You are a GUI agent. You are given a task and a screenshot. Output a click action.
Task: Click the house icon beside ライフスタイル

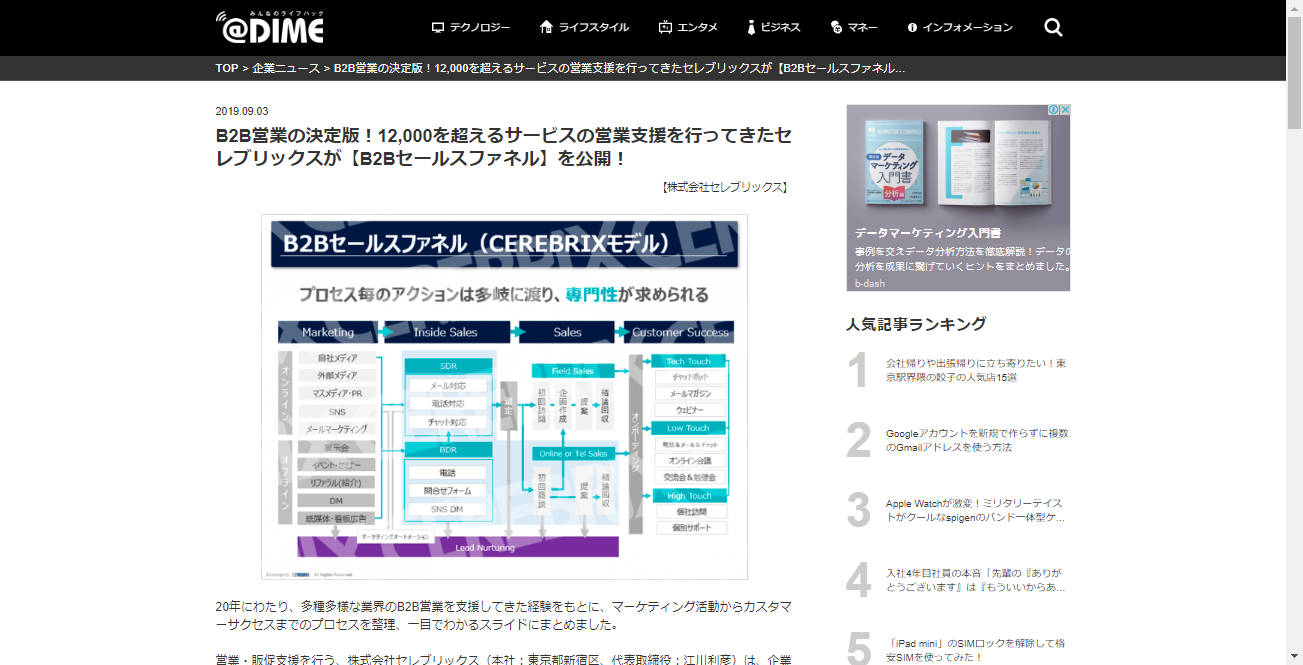click(546, 27)
